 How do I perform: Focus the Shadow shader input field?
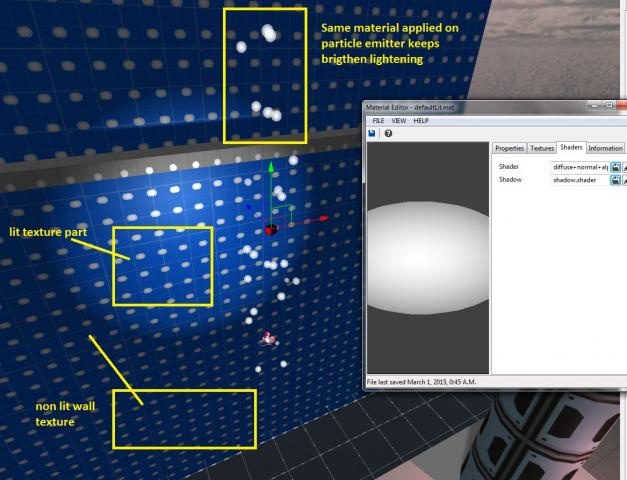pos(579,180)
